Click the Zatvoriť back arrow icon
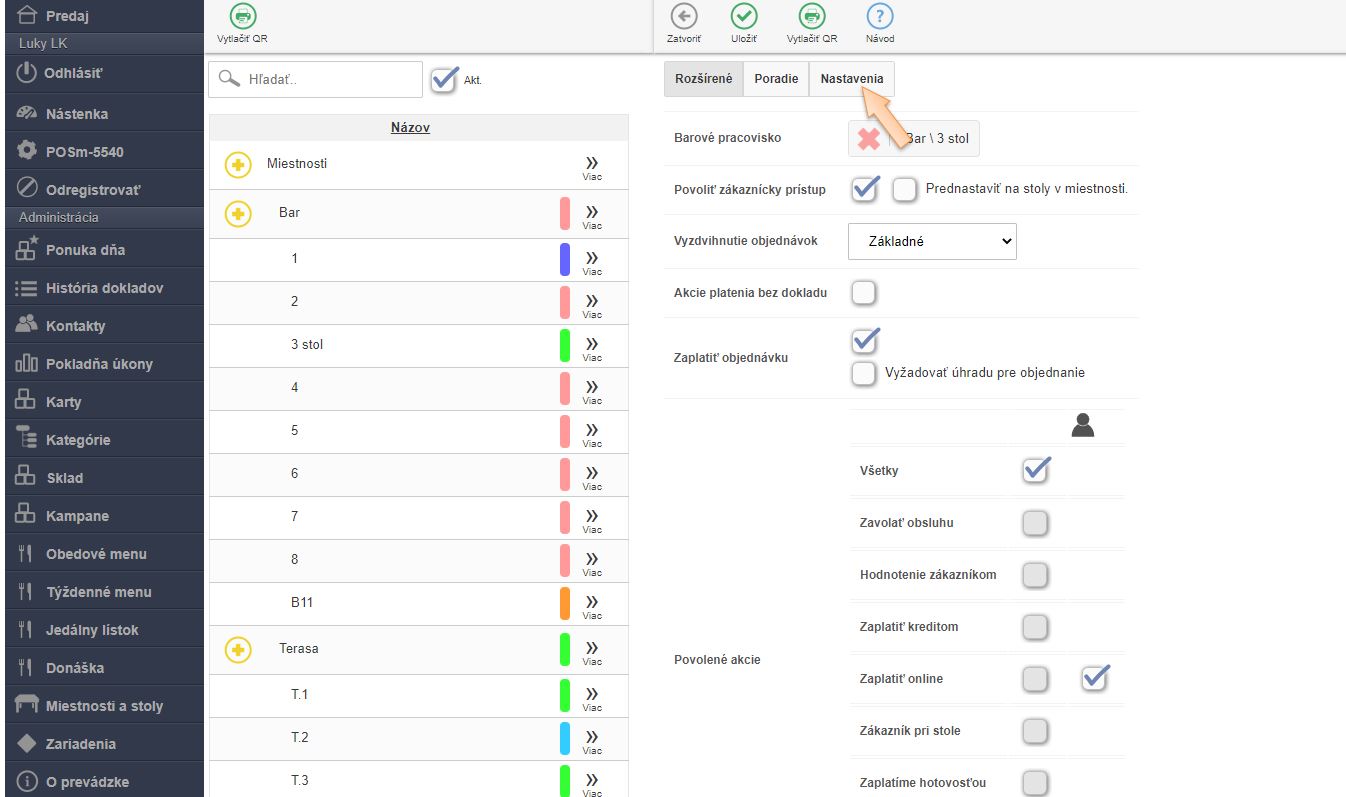Viewport: 1346px width, 797px height. 684,17
